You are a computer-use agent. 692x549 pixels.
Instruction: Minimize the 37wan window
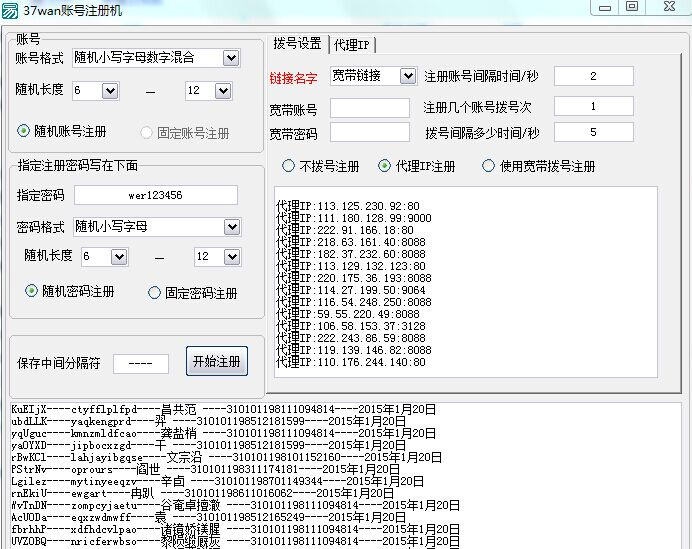[605, 8]
